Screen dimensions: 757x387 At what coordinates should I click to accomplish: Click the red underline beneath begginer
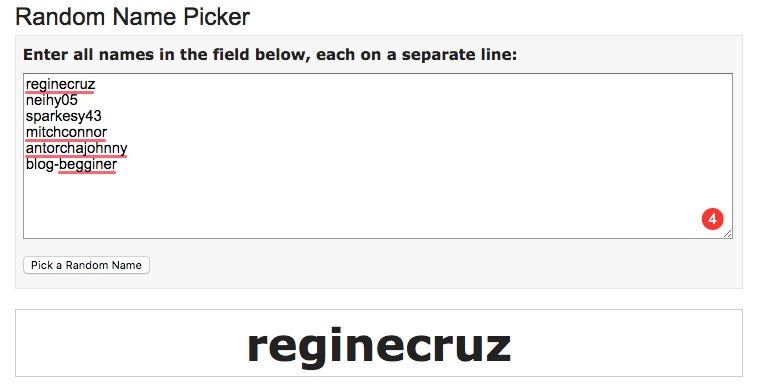coord(87,172)
